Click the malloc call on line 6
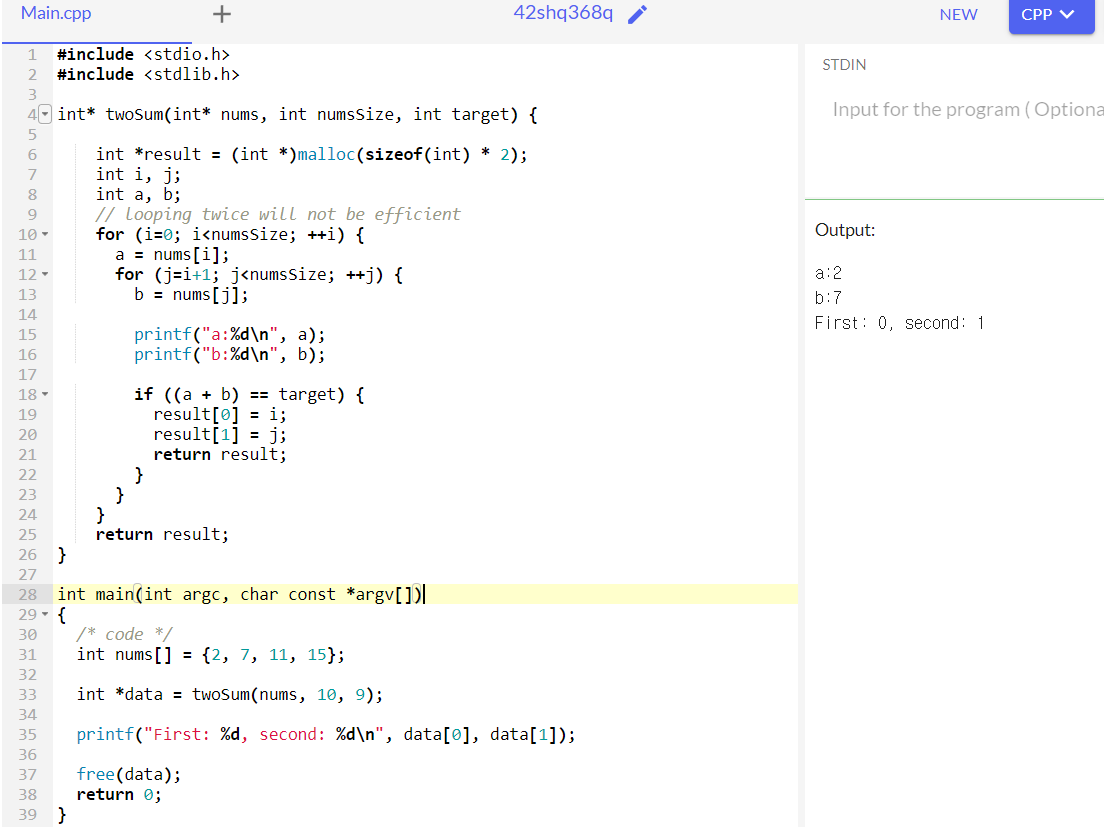This screenshot has height=828, width=1104. coord(326,154)
